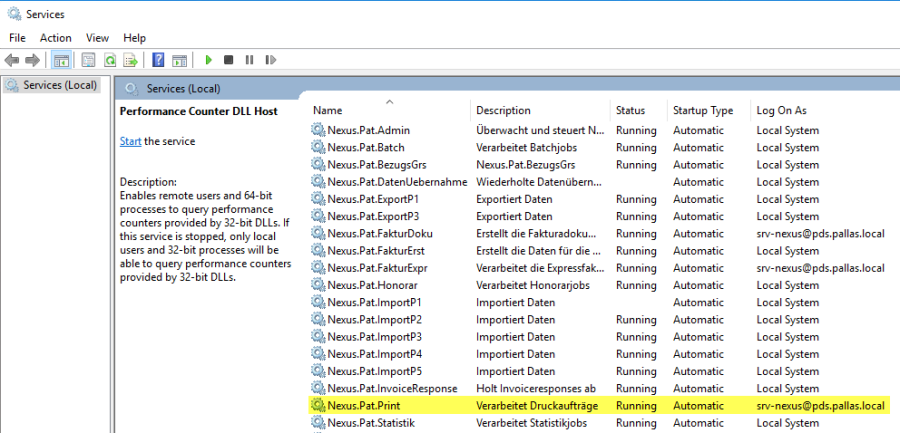
Task: Open the View menu
Action: coord(97,38)
